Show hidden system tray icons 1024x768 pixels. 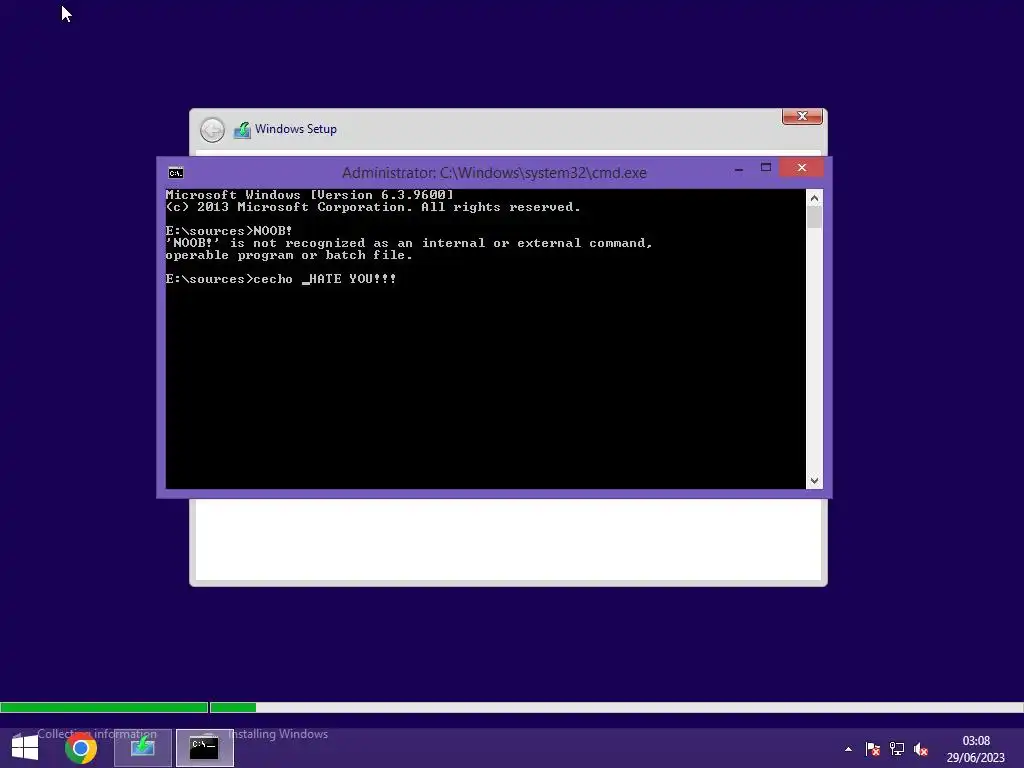pyautogui.click(x=848, y=749)
